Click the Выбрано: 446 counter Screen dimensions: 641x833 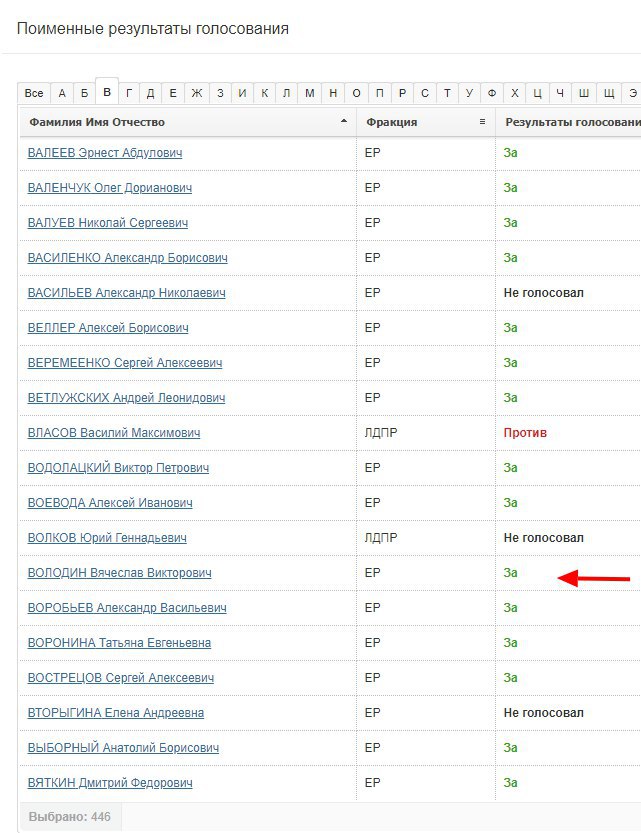tap(70, 817)
